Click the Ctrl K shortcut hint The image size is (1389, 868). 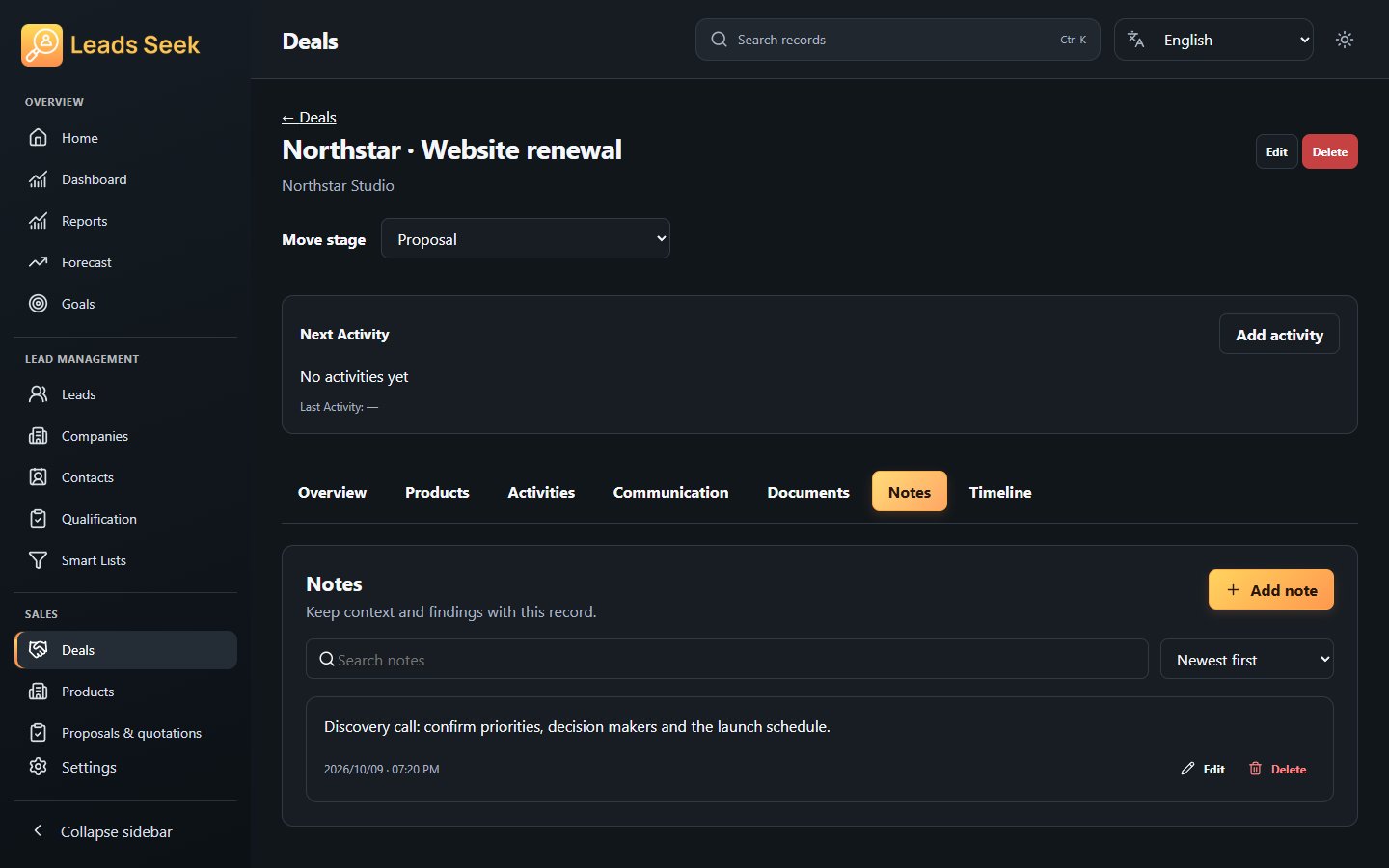coord(1073,40)
